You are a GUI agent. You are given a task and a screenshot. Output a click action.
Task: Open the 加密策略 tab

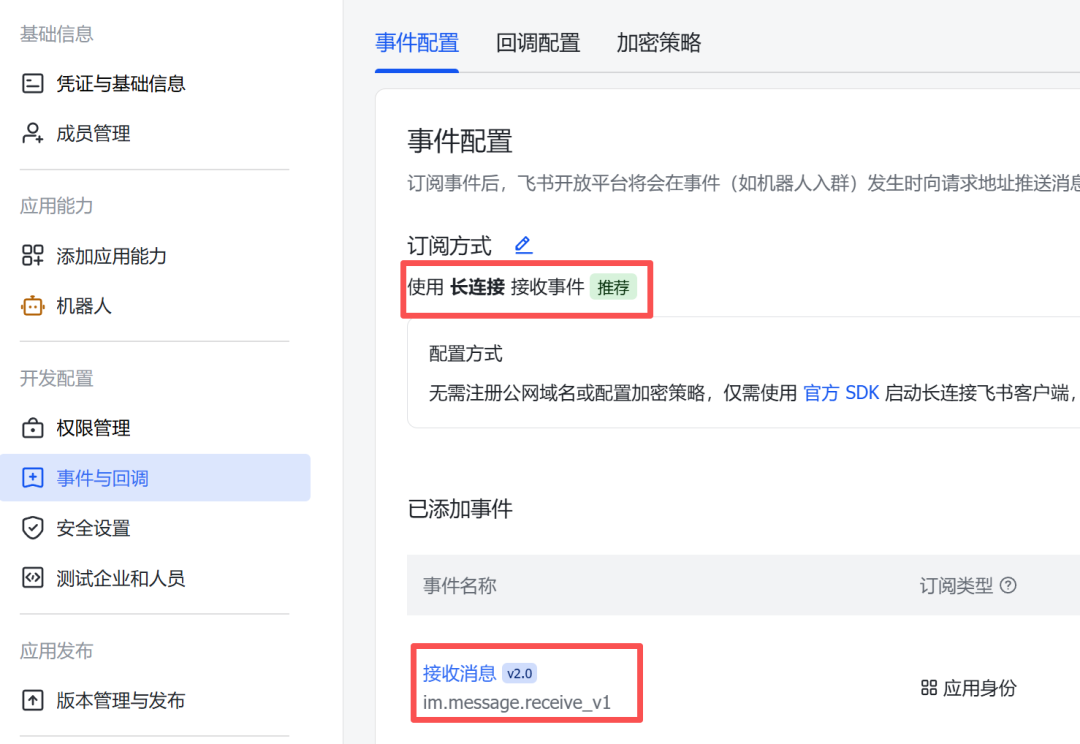(659, 44)
